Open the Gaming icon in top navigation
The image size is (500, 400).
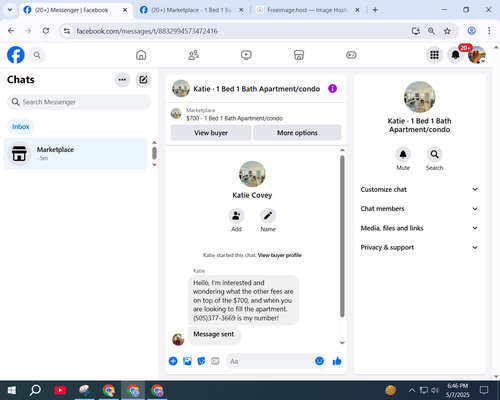click(351, 55)
